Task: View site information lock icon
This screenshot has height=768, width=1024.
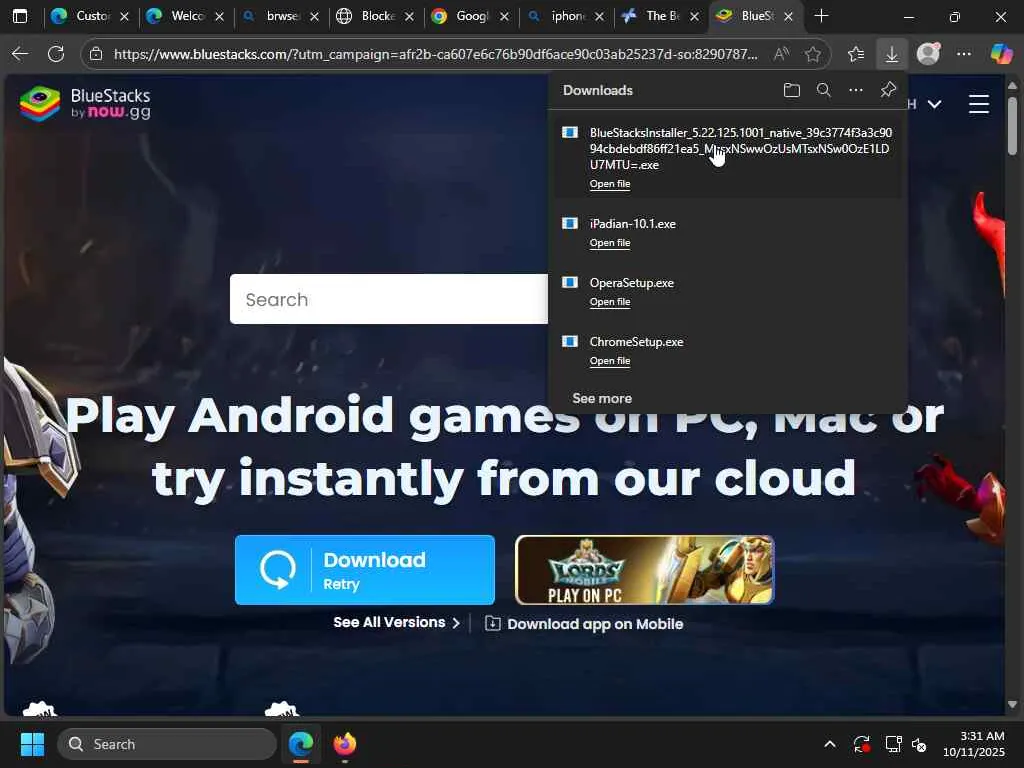Action: 96,54
